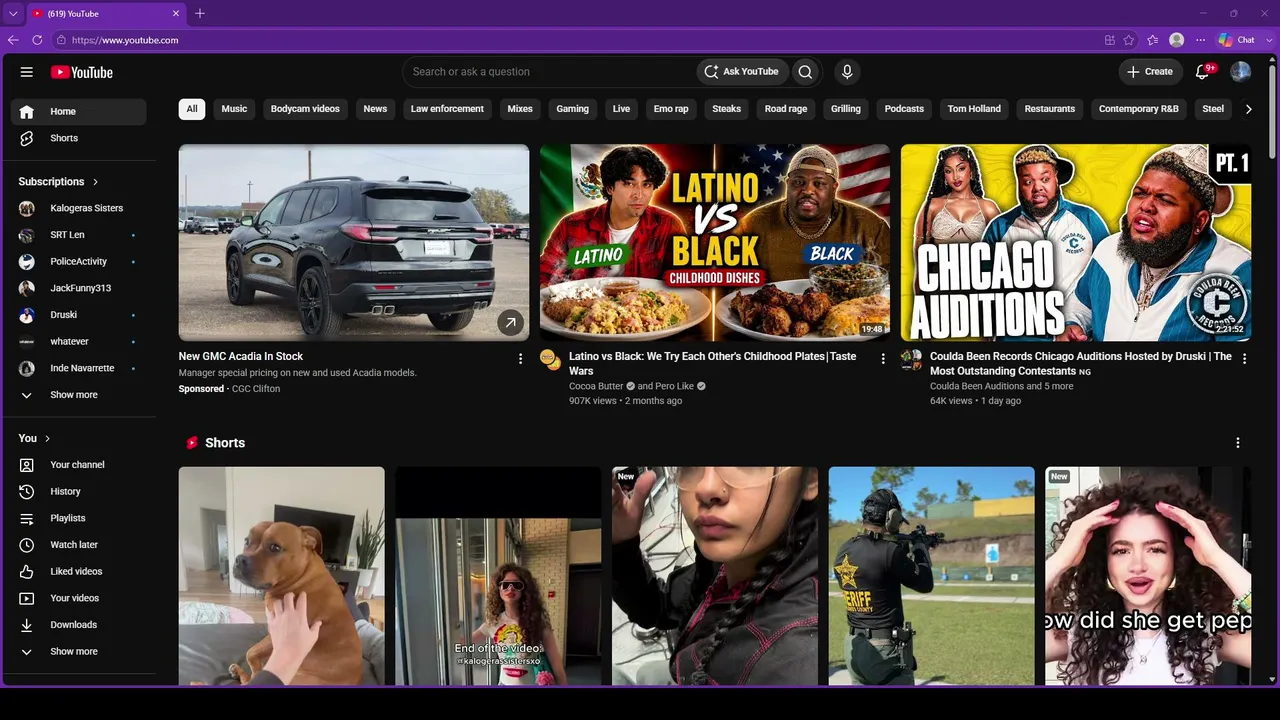
Task: Open Your videos in the sidebar
Action: pyautogui.click(x=79, y=598)
